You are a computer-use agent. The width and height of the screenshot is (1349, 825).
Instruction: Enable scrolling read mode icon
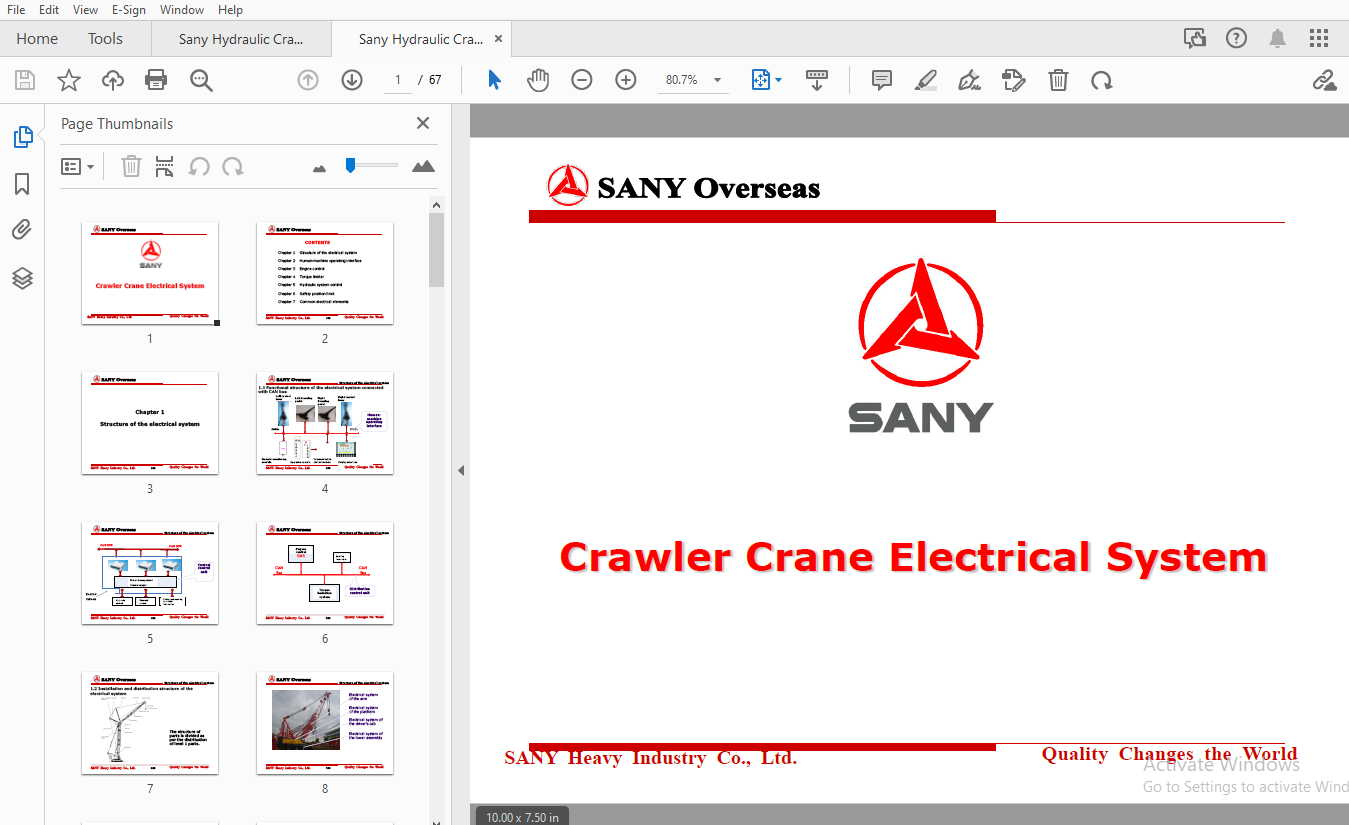click(817, 80)
